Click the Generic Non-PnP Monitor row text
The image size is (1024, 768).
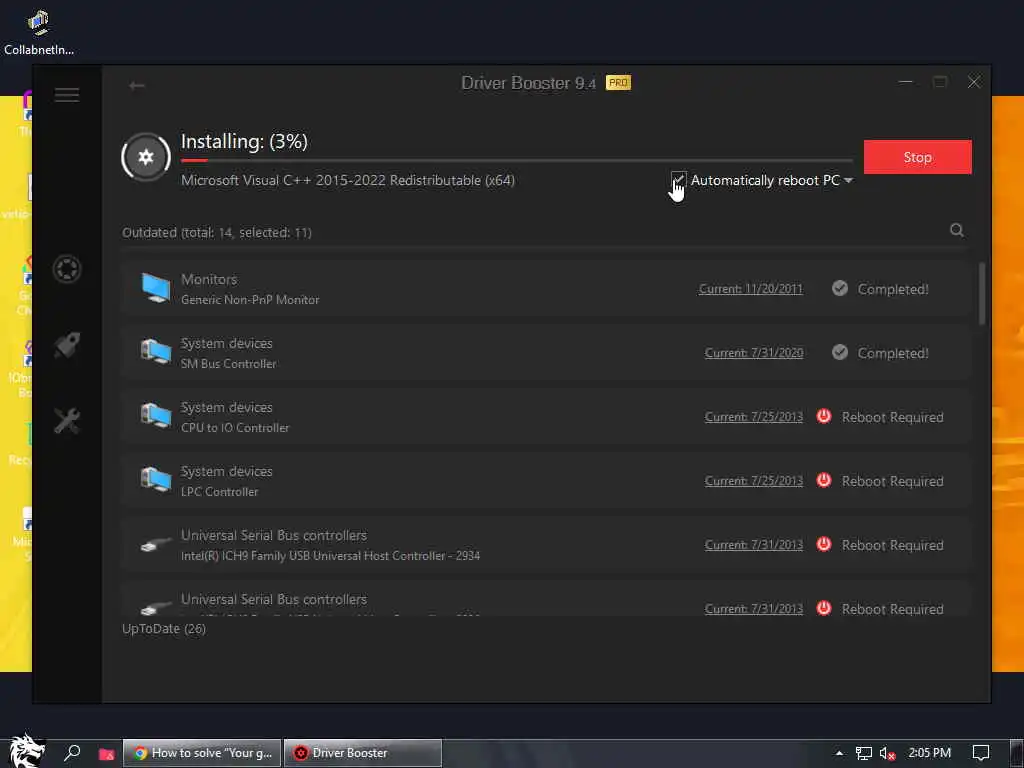click(x=250, y=300)
